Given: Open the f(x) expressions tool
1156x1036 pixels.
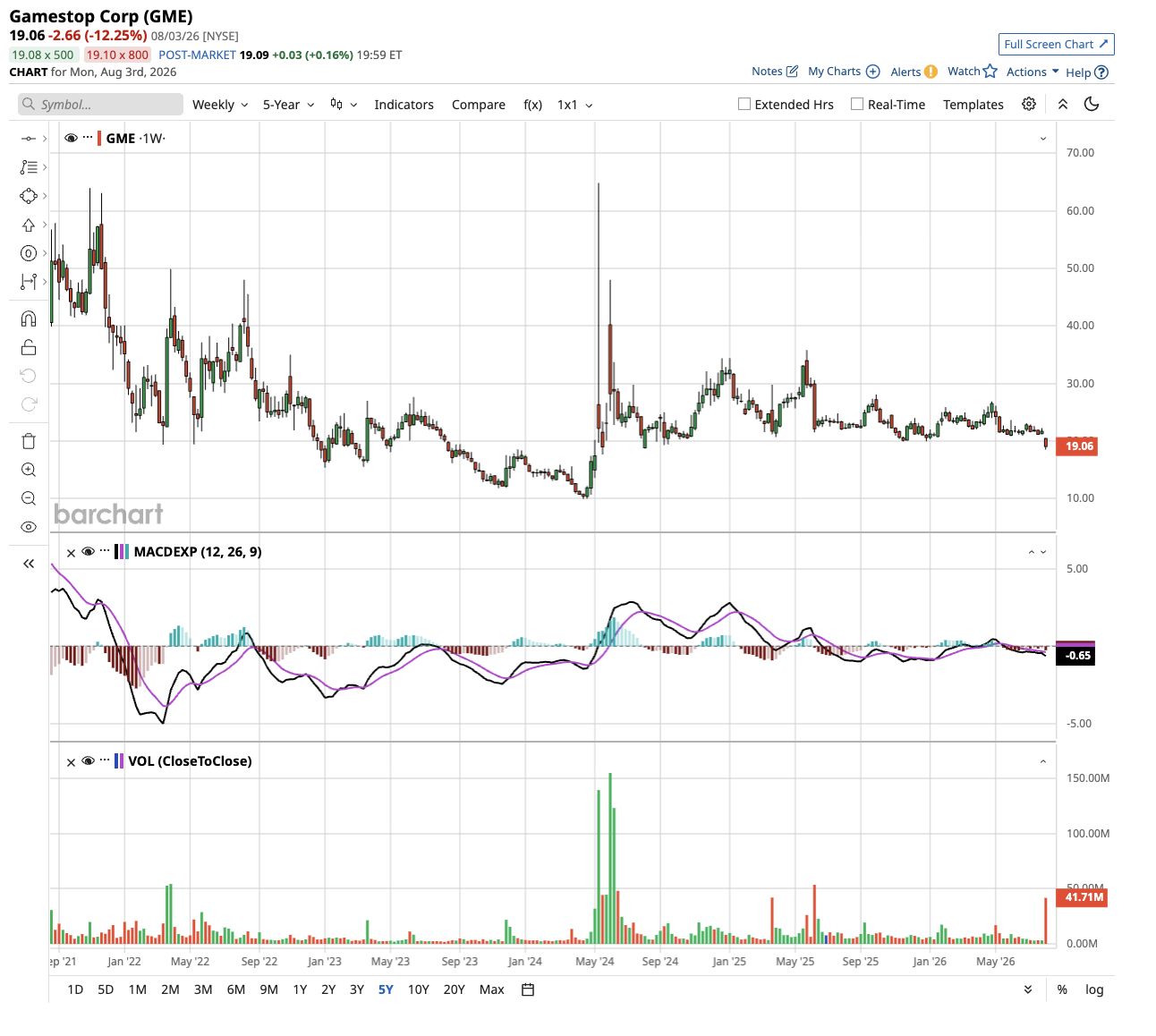Looking at the screenshot, I should coord(532,105).
